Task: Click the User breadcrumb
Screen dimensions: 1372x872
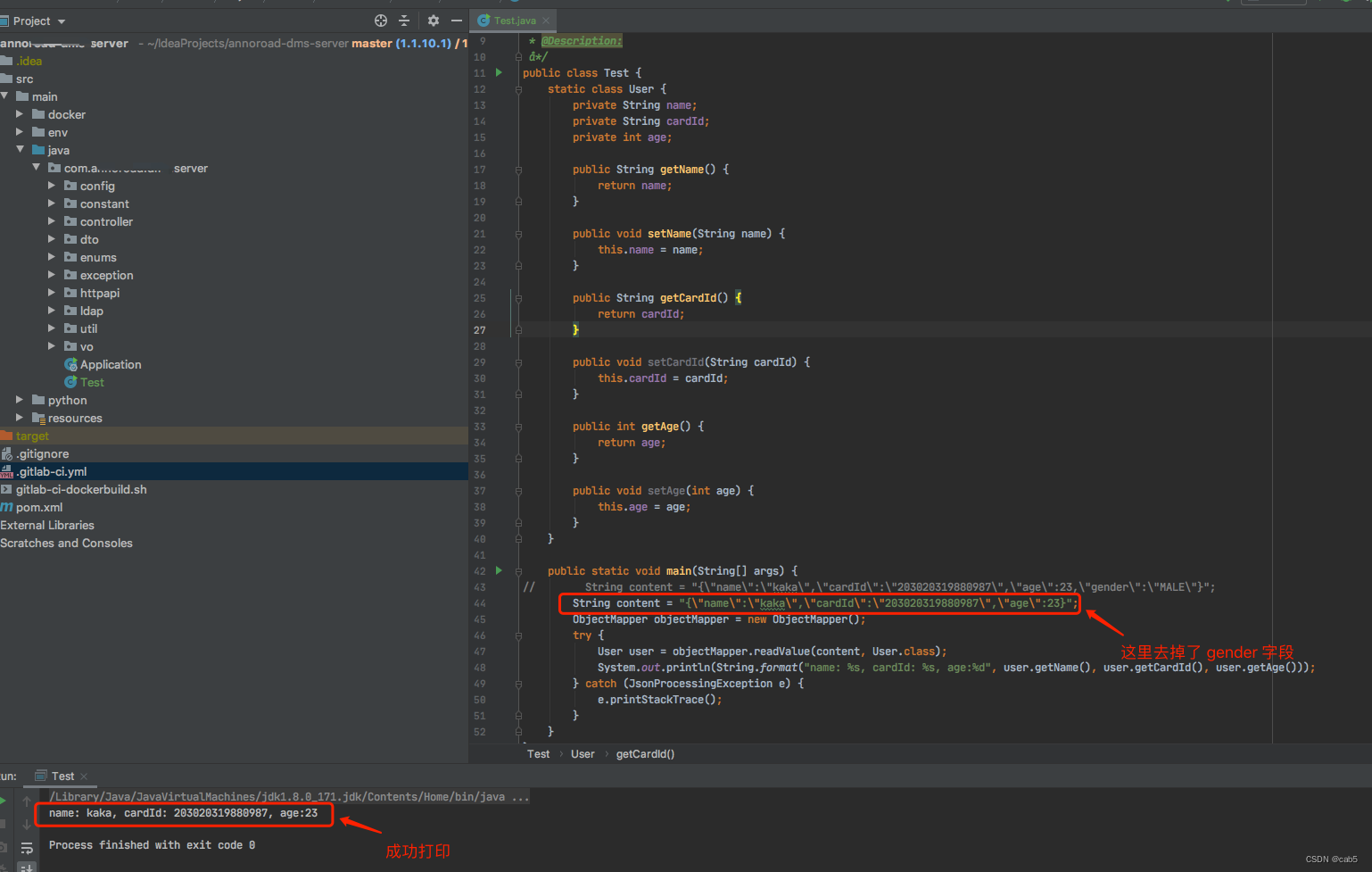Action: (x=583, y=754)
